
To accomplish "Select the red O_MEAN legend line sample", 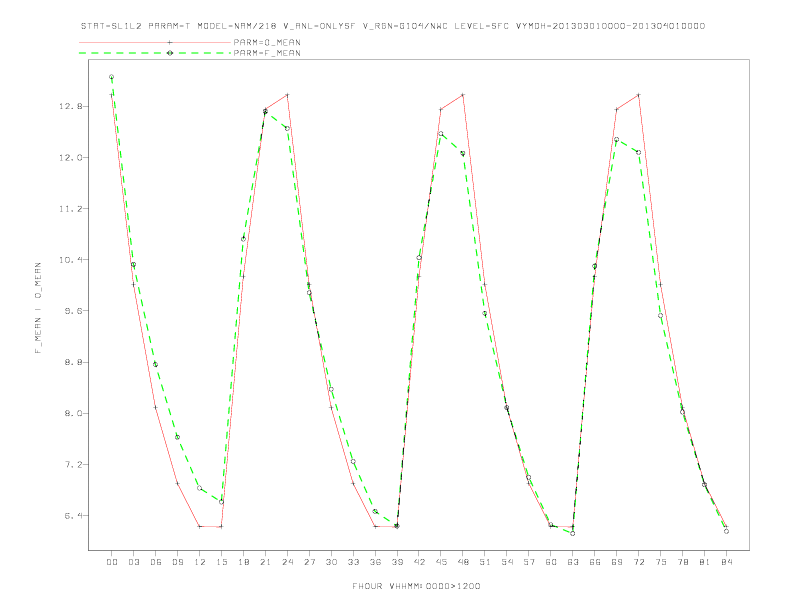I will (x=155, y=42).
